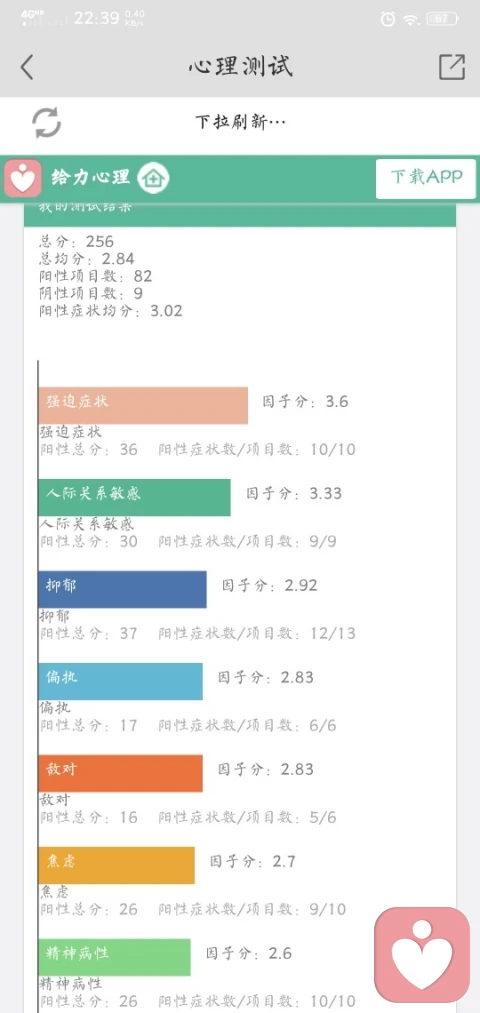Click the circular refresh arrows icon
This screenshot has width=480, height=1013.
[47, 122]
